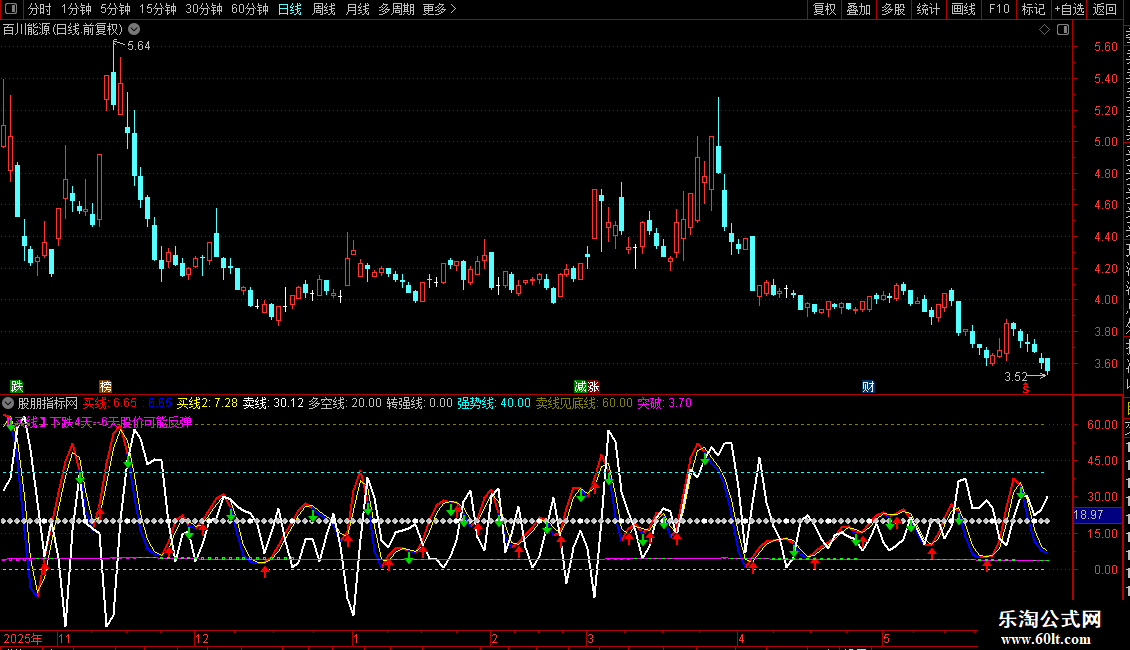Expand the 更多 periods menu
This screenshot has height=650, width=1130.
[x=440, y=9]
